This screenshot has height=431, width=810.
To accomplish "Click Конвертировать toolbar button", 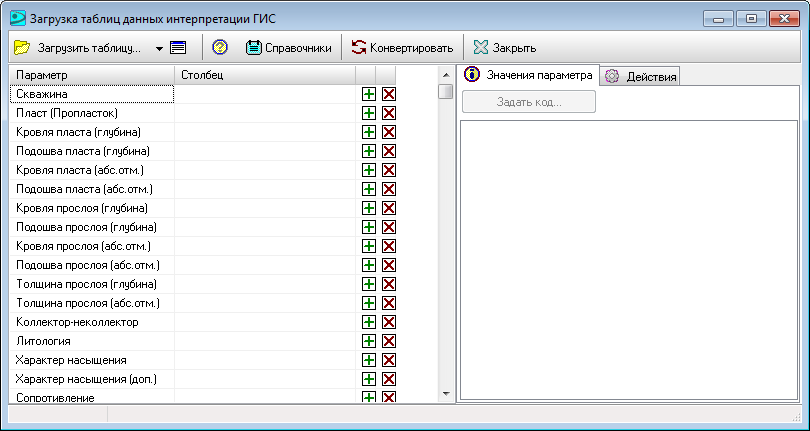I will (x=402, y=48).
